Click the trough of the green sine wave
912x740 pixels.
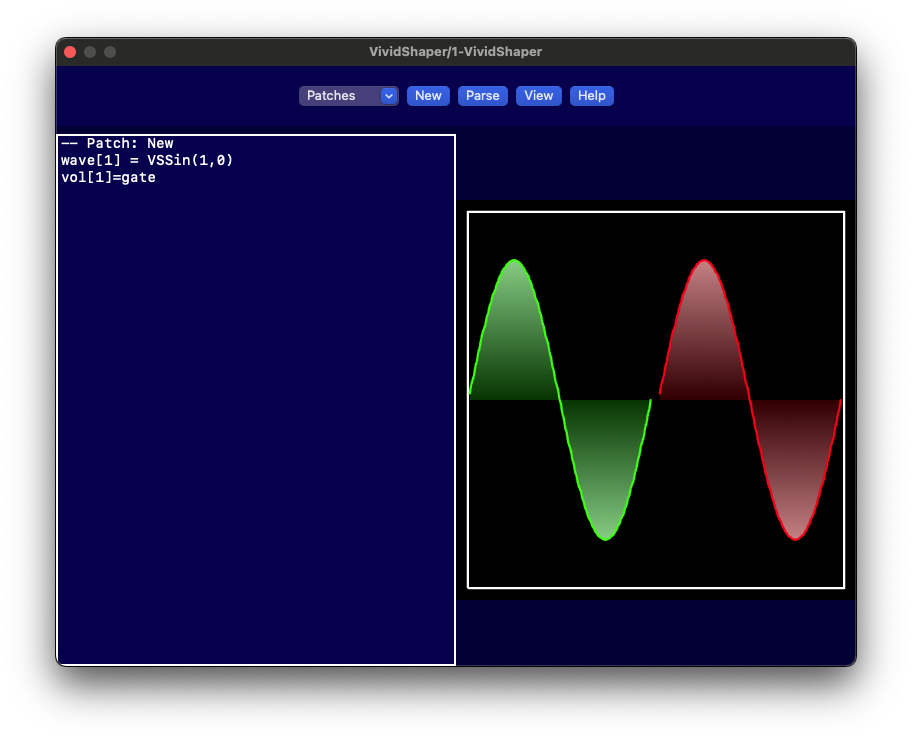pyautogui.click(x=606, y=538)
